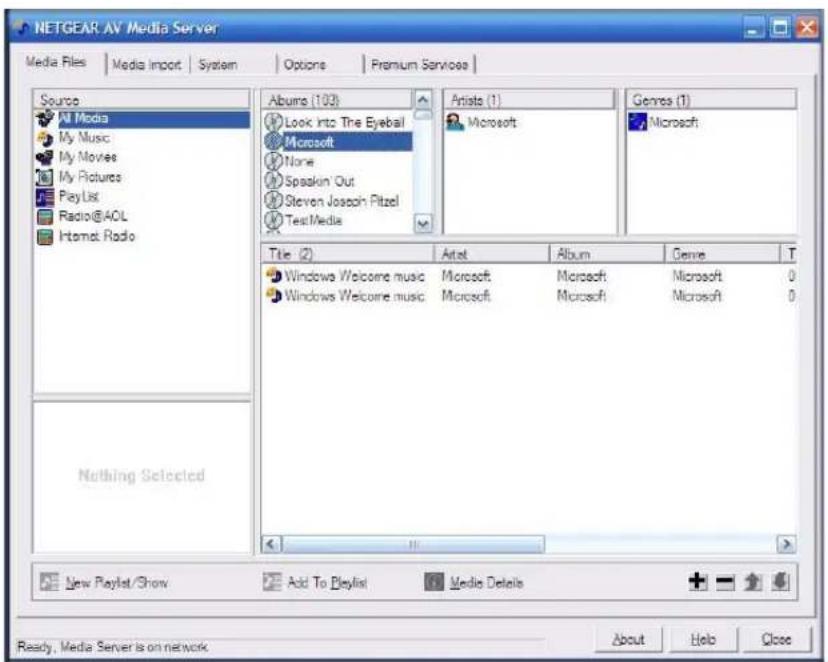This screenshot has height=662, width=828.
Task: Click 'Microsoft' in the Genres list
Action: click(x=673, y=122)
